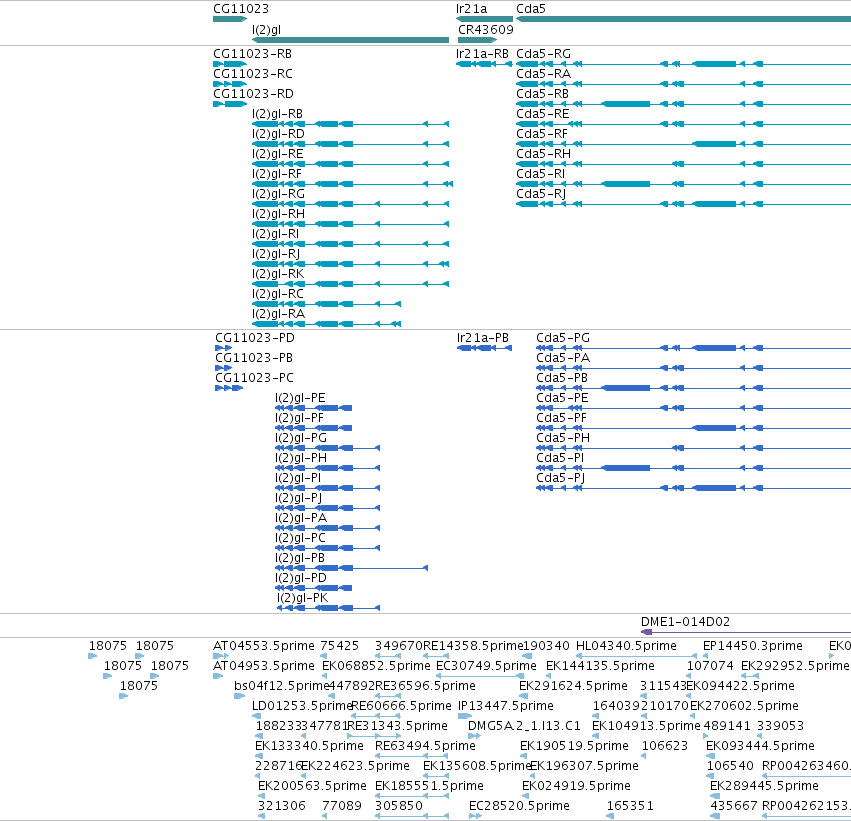Select transcript CG11023-RD
The width and height of the screenshot is (851, 821).
pos(253,94)
